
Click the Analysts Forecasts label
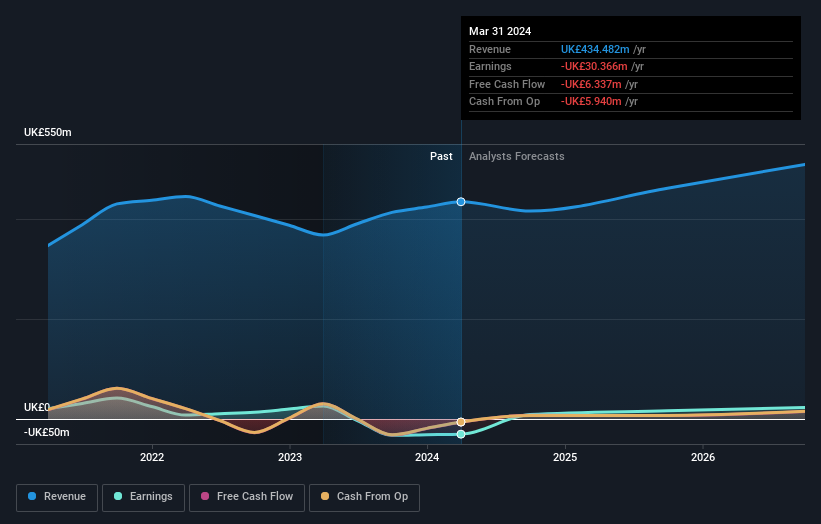(x=517, y=156)
